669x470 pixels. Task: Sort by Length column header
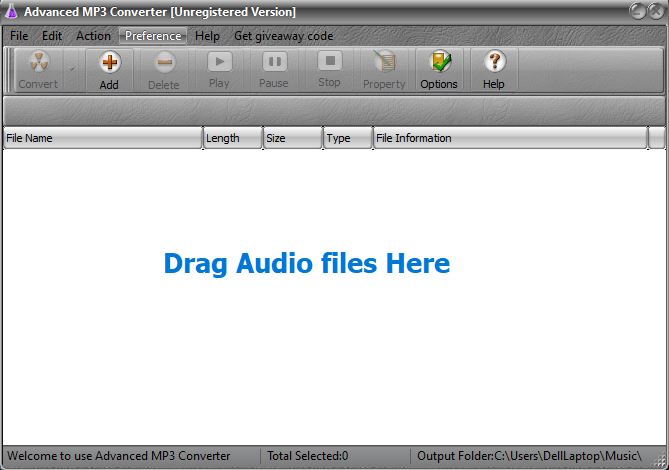click(233, 138)
